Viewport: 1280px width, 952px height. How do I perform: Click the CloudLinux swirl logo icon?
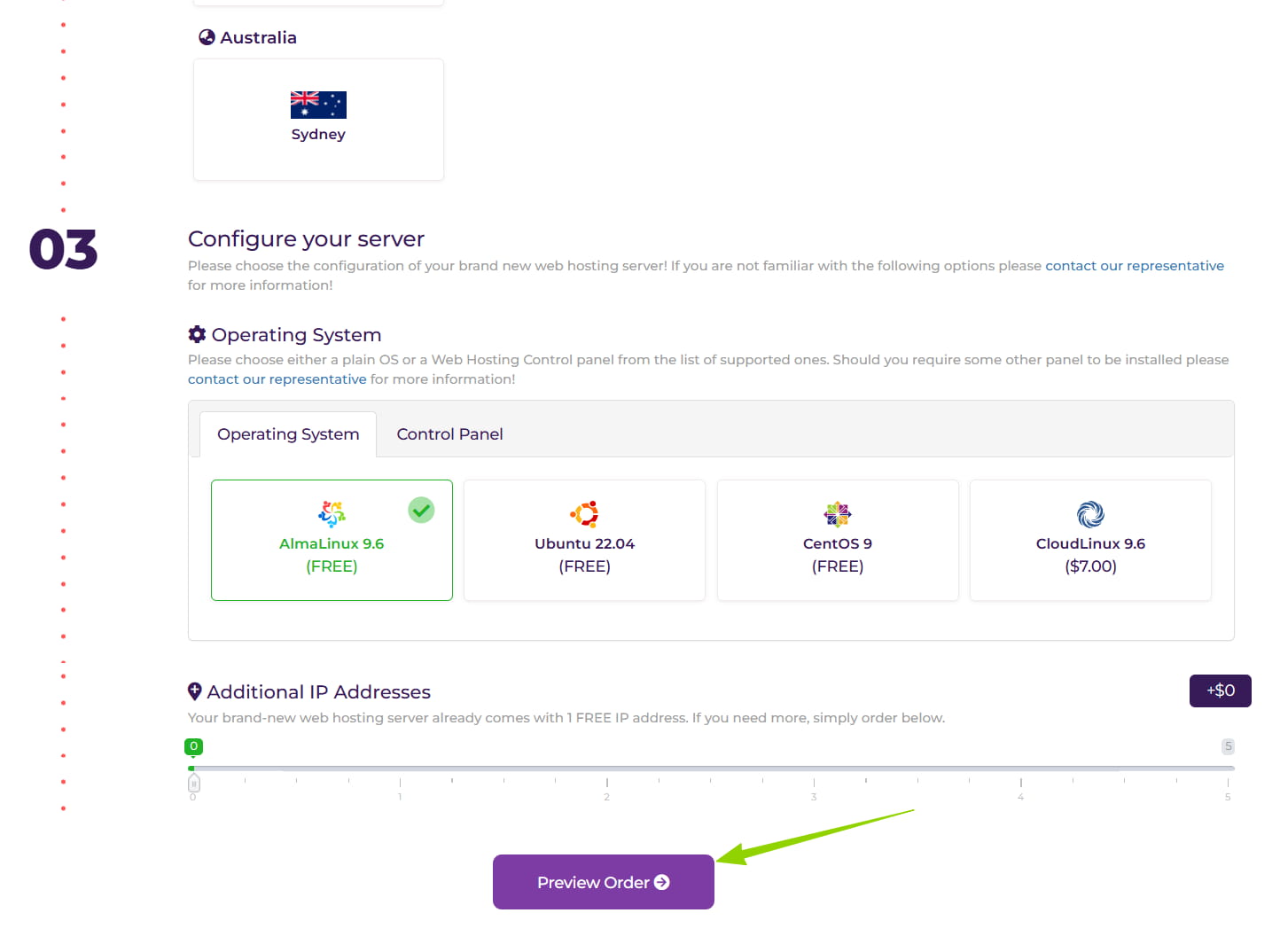pos(1090,514)
